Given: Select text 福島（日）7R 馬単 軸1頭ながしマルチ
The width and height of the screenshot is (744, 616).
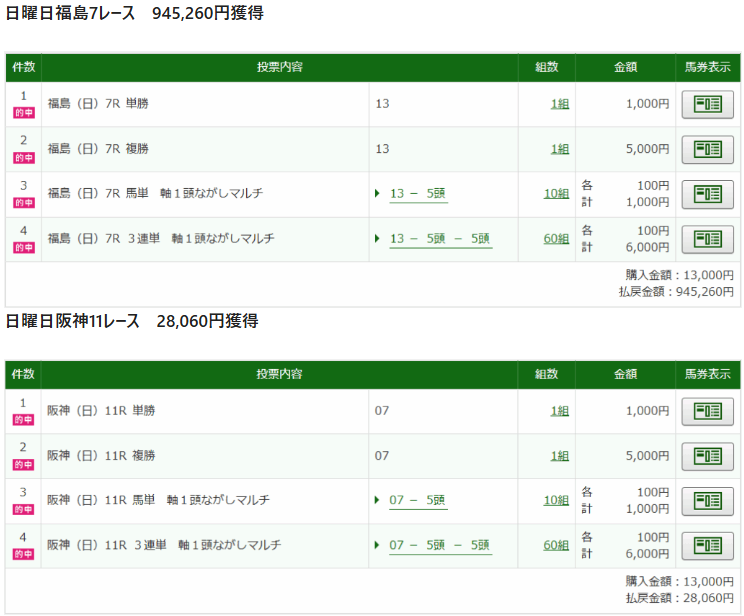Looking at the screenshot, I should tap(155, 193).
